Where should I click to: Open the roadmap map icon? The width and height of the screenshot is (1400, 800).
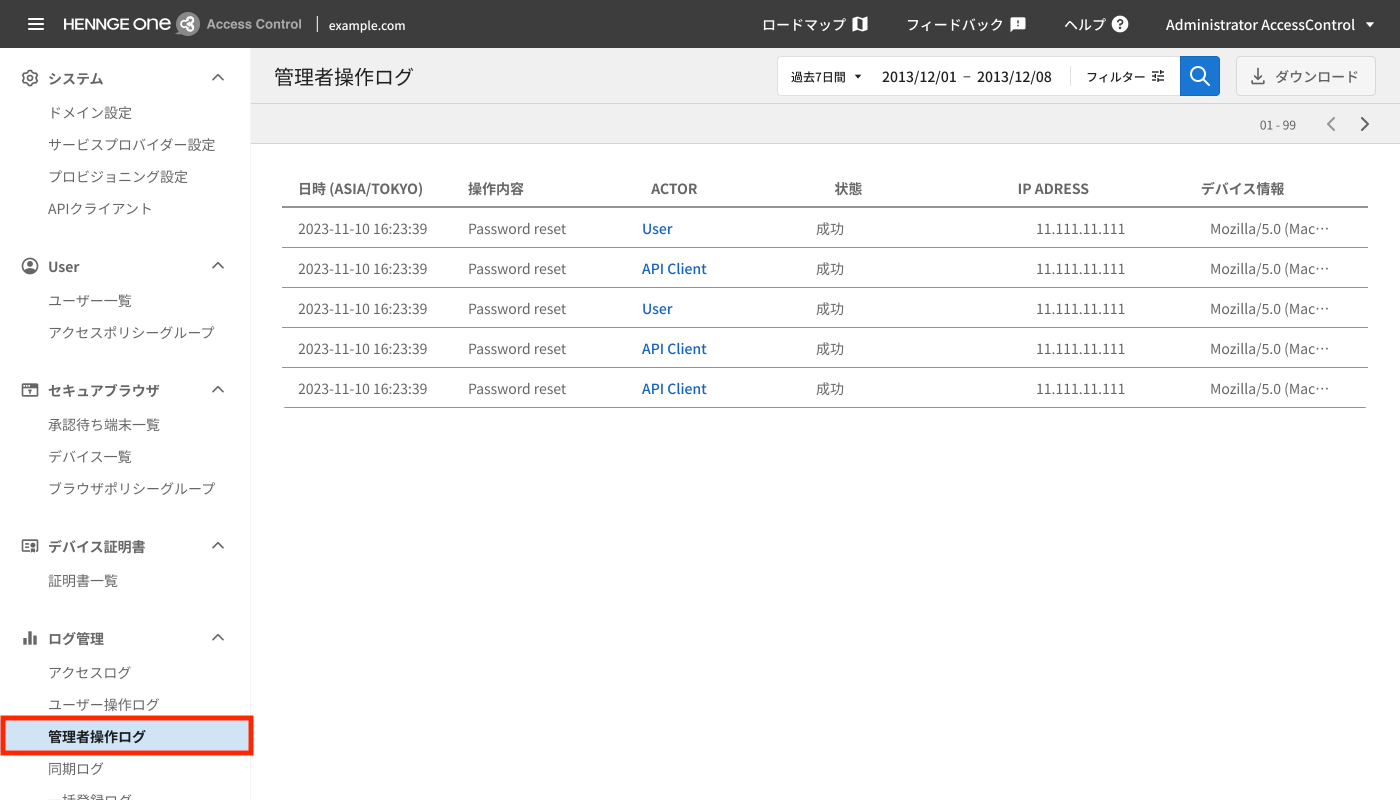(860, 24)
